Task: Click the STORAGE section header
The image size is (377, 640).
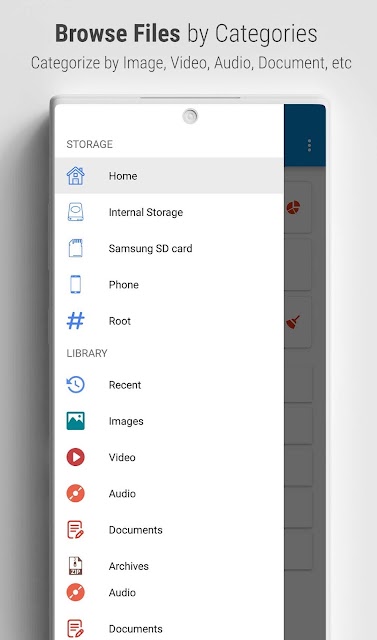Action: [89, 144]
